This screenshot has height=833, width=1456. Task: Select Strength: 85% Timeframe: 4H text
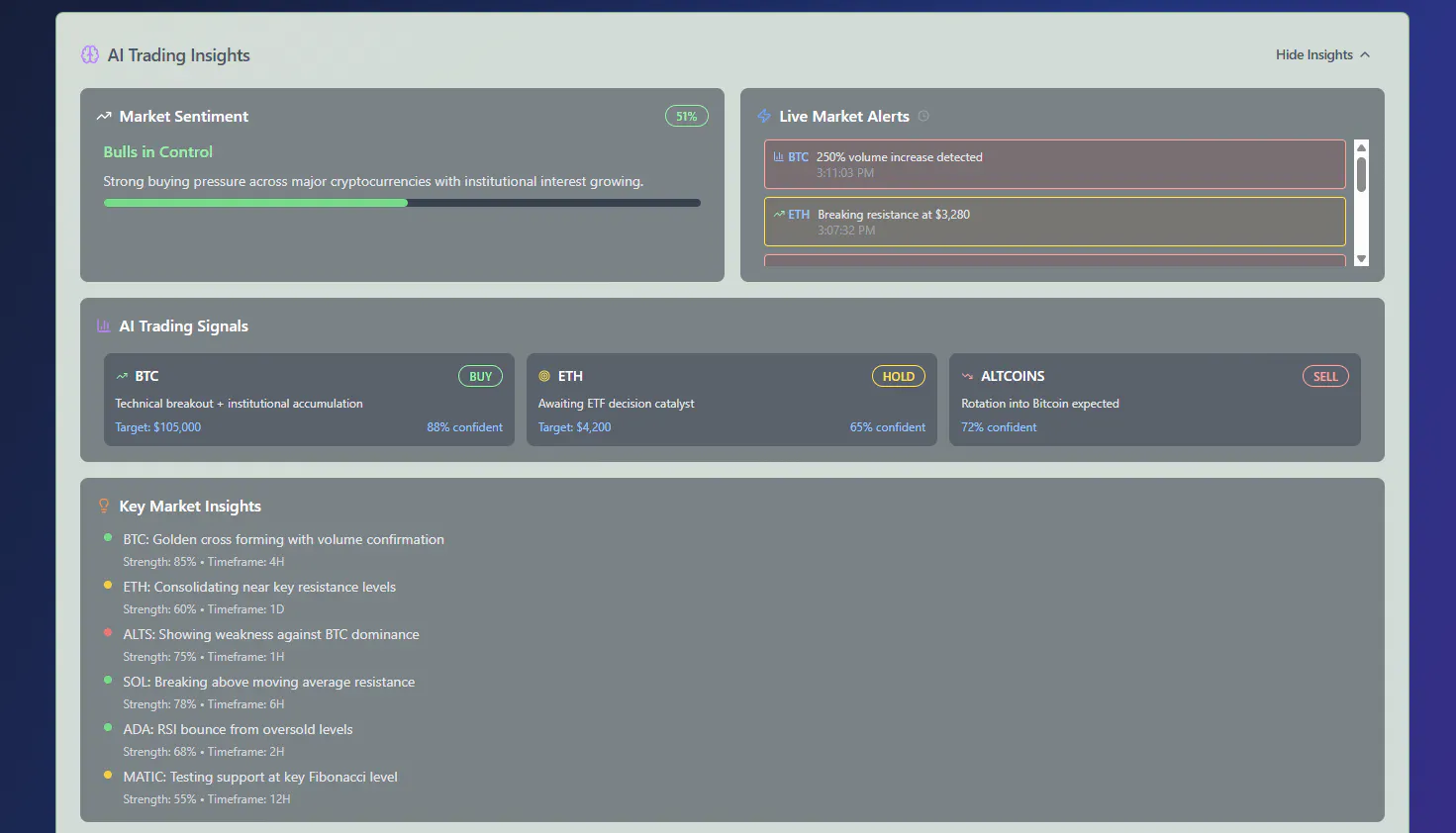coord(203,562)
